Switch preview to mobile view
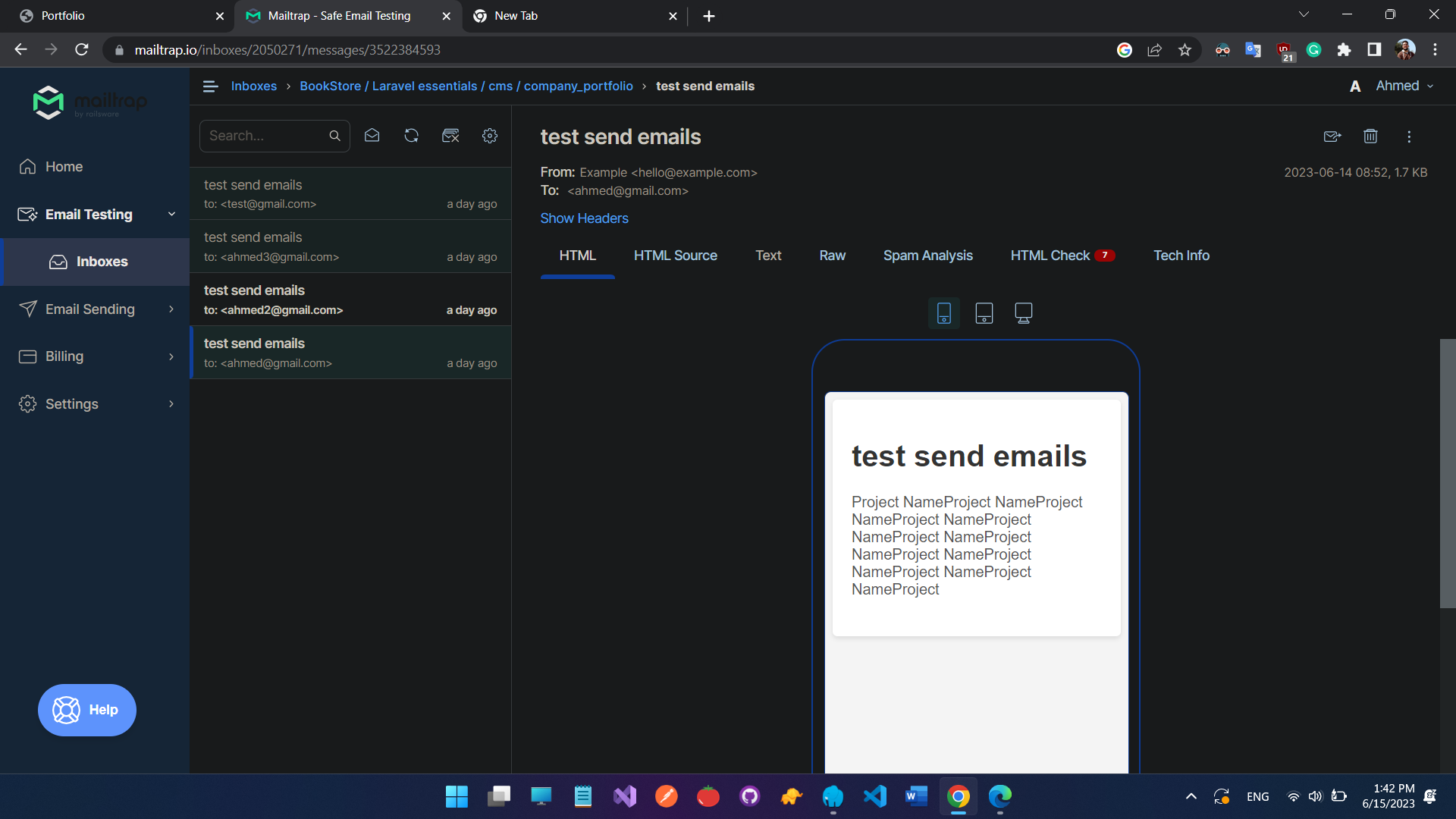 click(x=944, y=313)
